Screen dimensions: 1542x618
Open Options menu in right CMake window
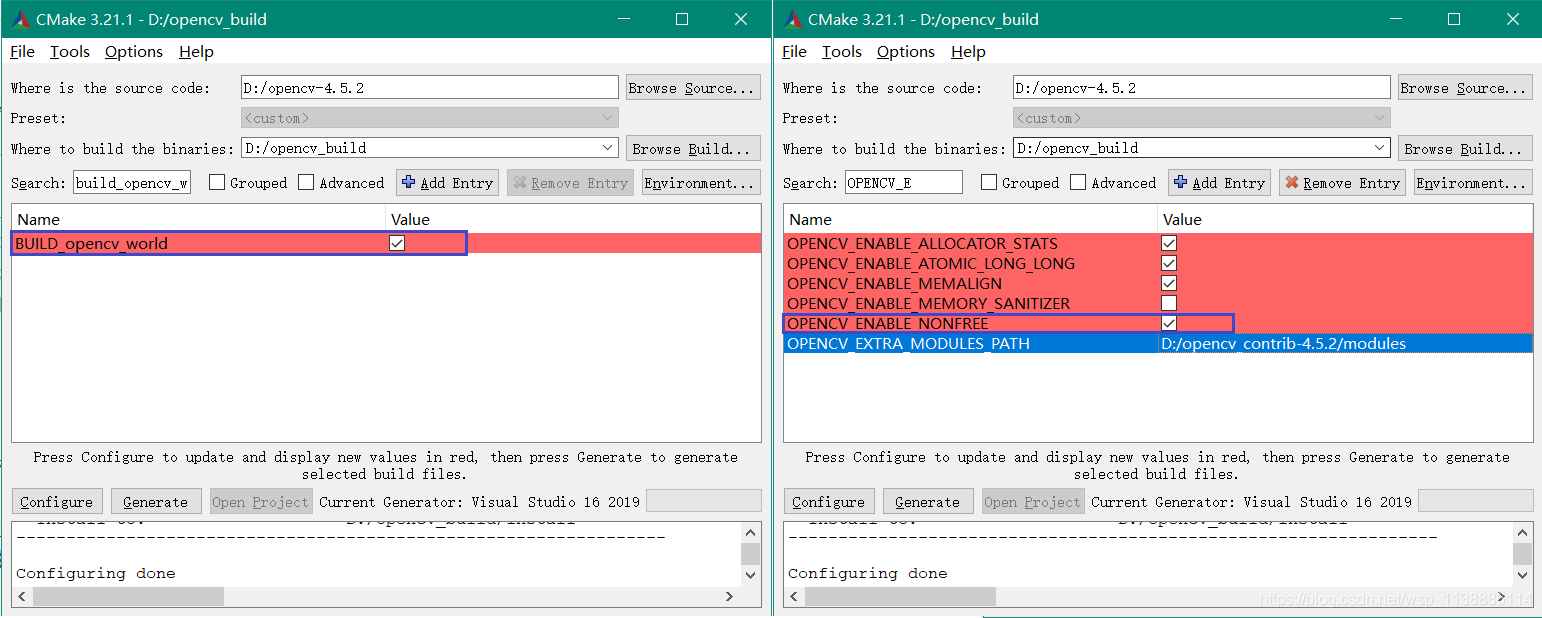(906, 52)
